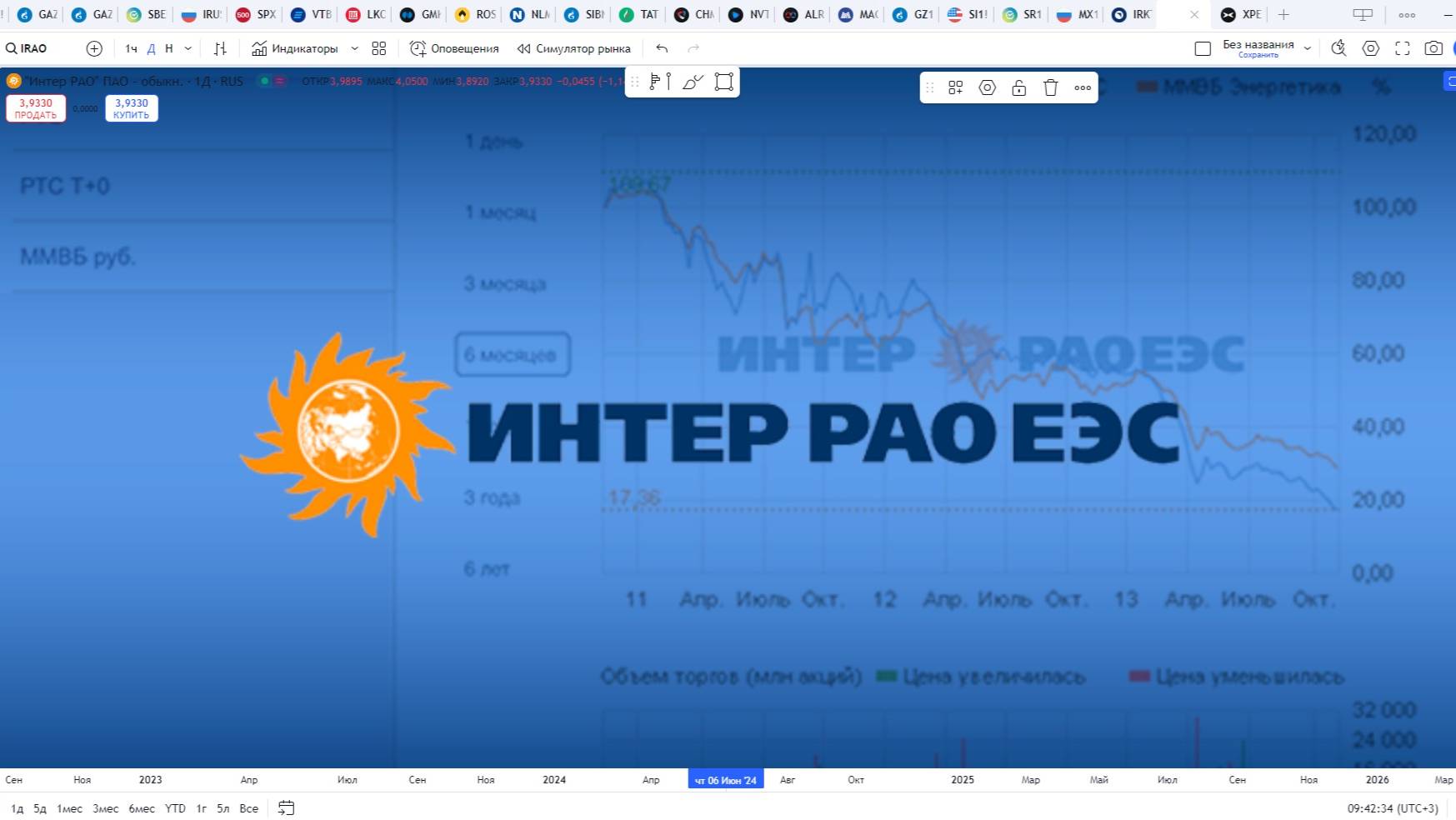This screenshot has height=820, width=1456.
Task: Toggle the lock on the selected image
Action: pos(1018,87)
